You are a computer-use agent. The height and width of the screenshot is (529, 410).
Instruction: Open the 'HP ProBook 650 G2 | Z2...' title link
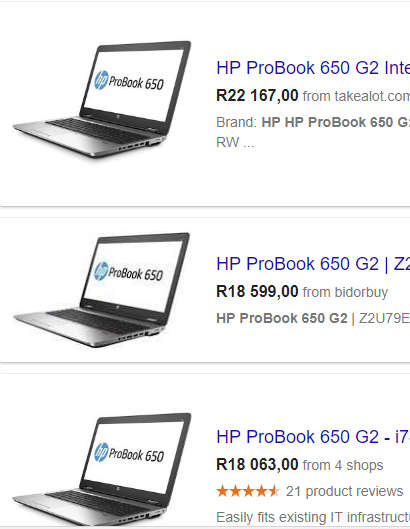pos(313,264)
